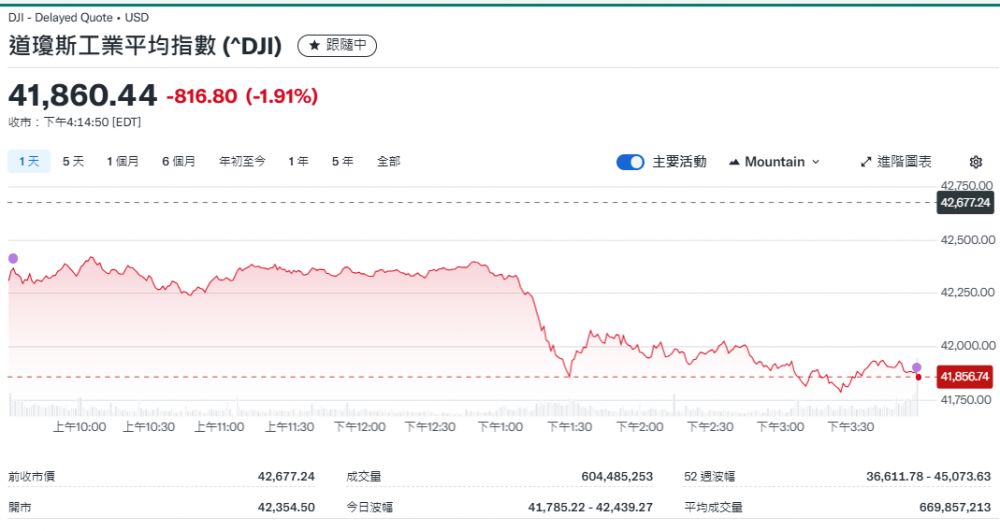Open the 進階圖表 advanced chart link

(896, 162)
